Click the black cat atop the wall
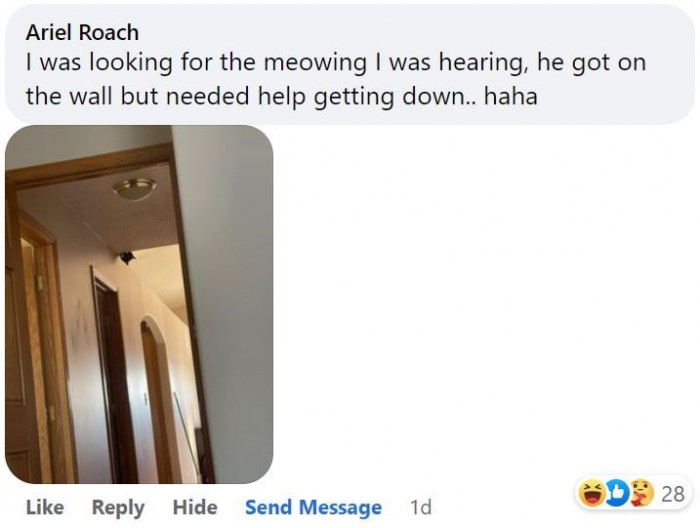The width and height of the screenshot is (700, 528). (127, 258)
